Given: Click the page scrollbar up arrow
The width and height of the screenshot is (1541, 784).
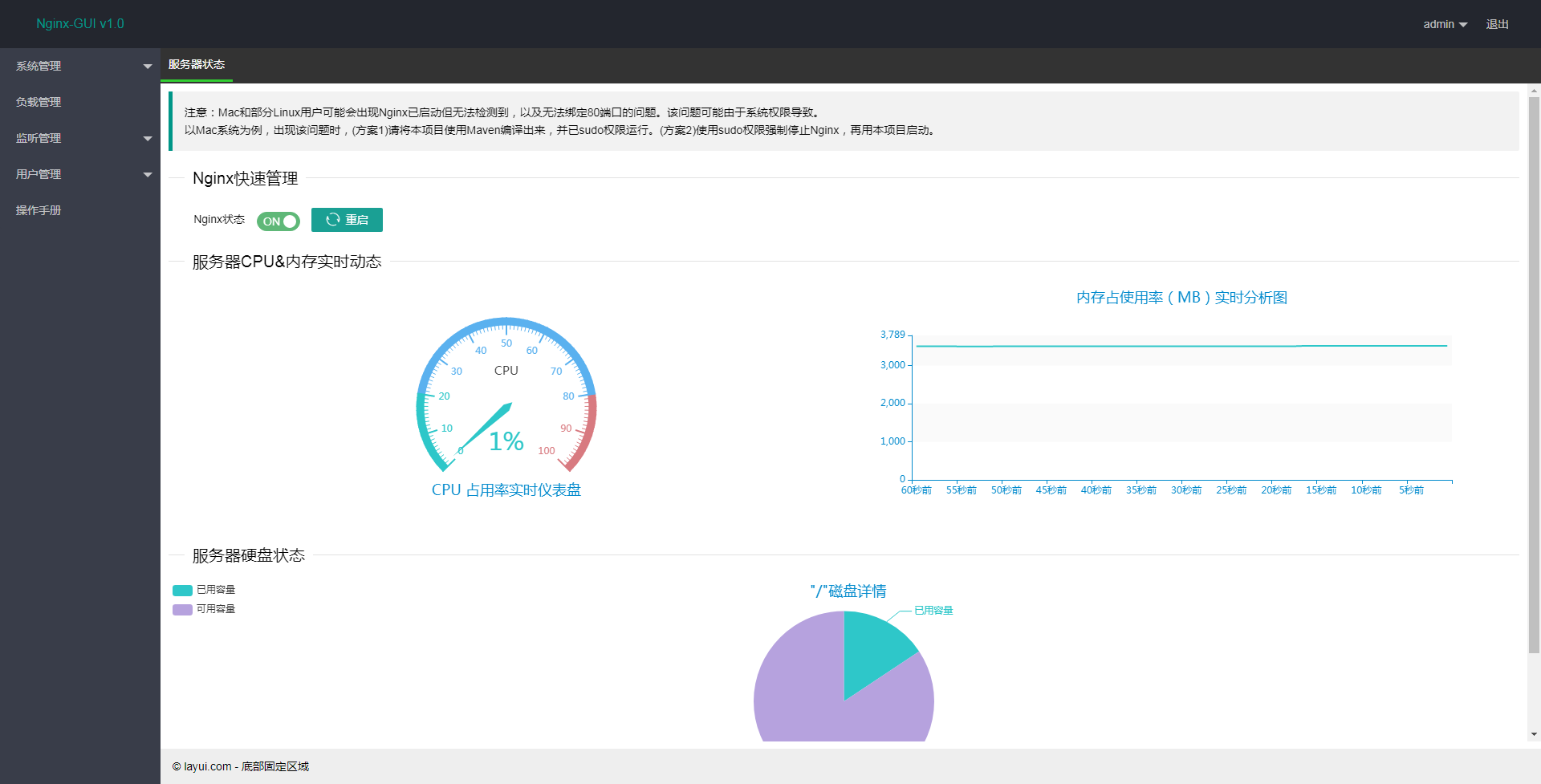Looking at the screenshot, I should [1534, 91].
